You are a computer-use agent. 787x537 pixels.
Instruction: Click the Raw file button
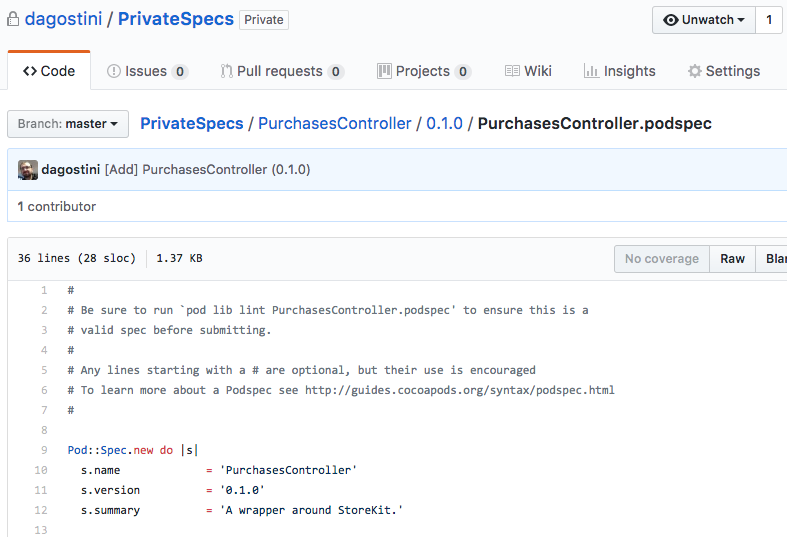click(x=732, y=259)
